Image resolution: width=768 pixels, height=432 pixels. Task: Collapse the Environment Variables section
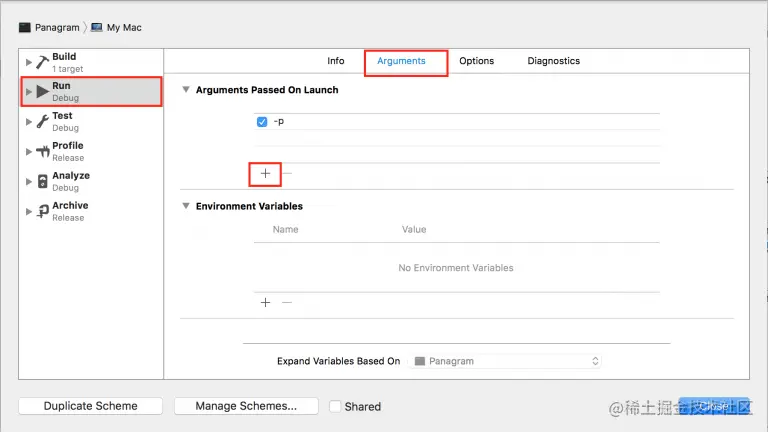[x=186, y=207]
